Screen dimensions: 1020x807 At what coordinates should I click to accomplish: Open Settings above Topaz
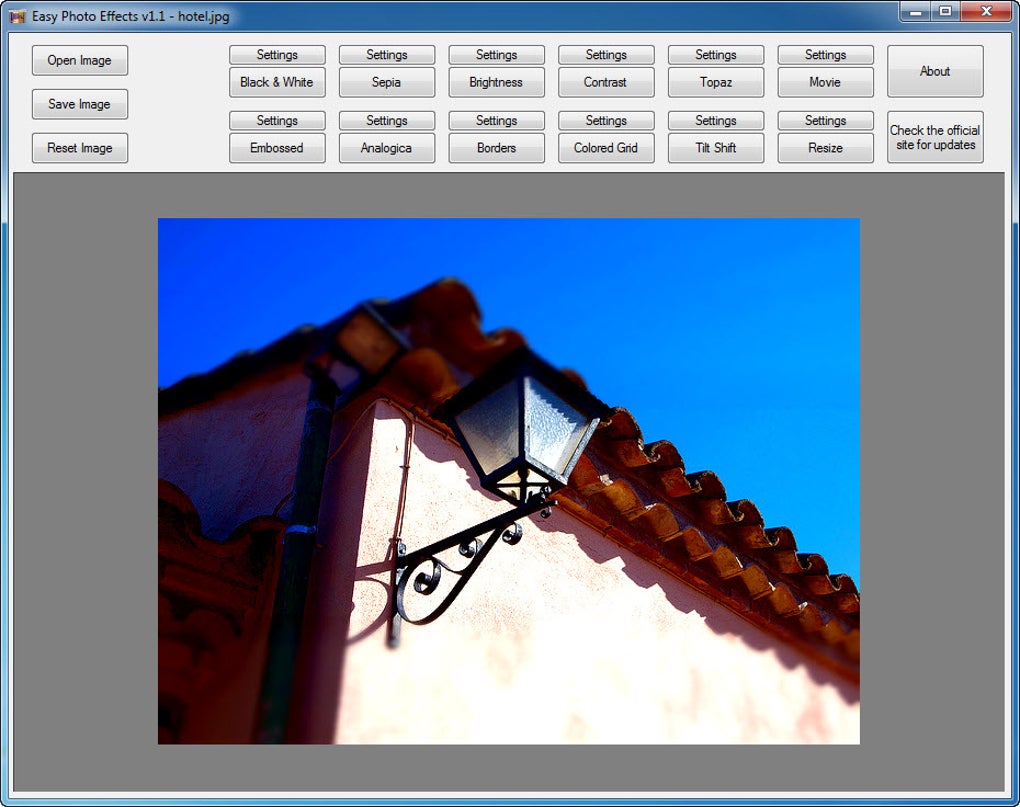click(x=716, y=55)
